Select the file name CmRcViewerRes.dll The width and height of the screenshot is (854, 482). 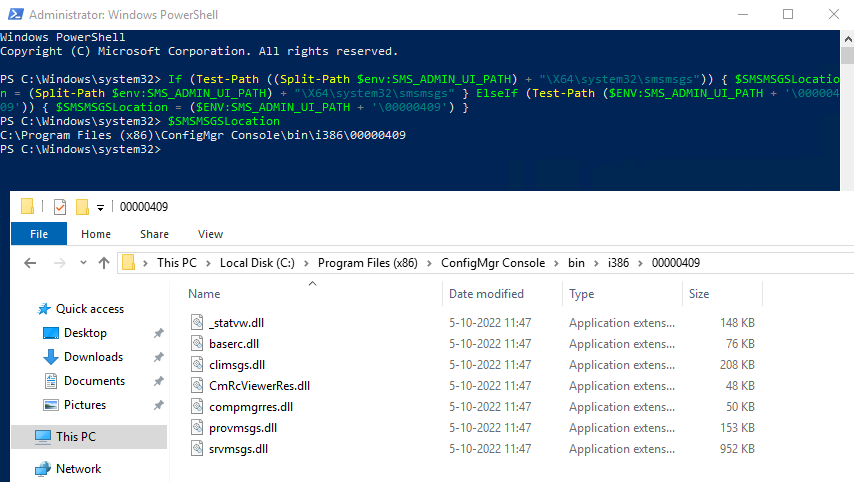[259, 386]
